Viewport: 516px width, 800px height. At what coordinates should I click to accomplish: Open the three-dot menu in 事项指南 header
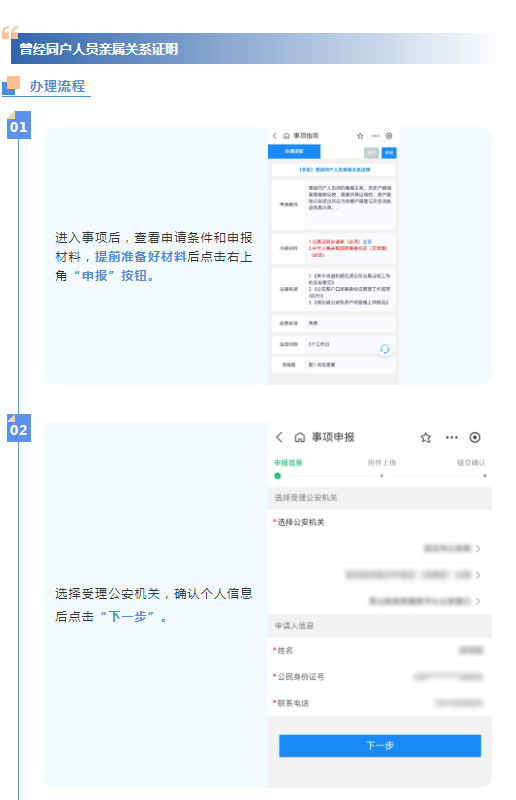click(376, 136)
